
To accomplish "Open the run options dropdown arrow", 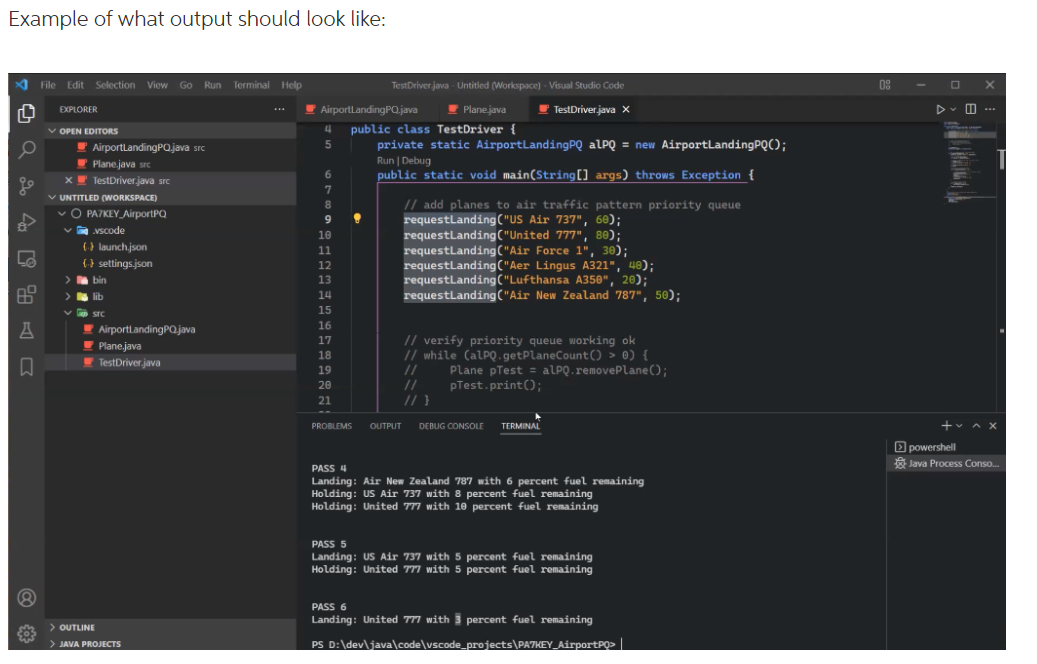I will point(953,109).
